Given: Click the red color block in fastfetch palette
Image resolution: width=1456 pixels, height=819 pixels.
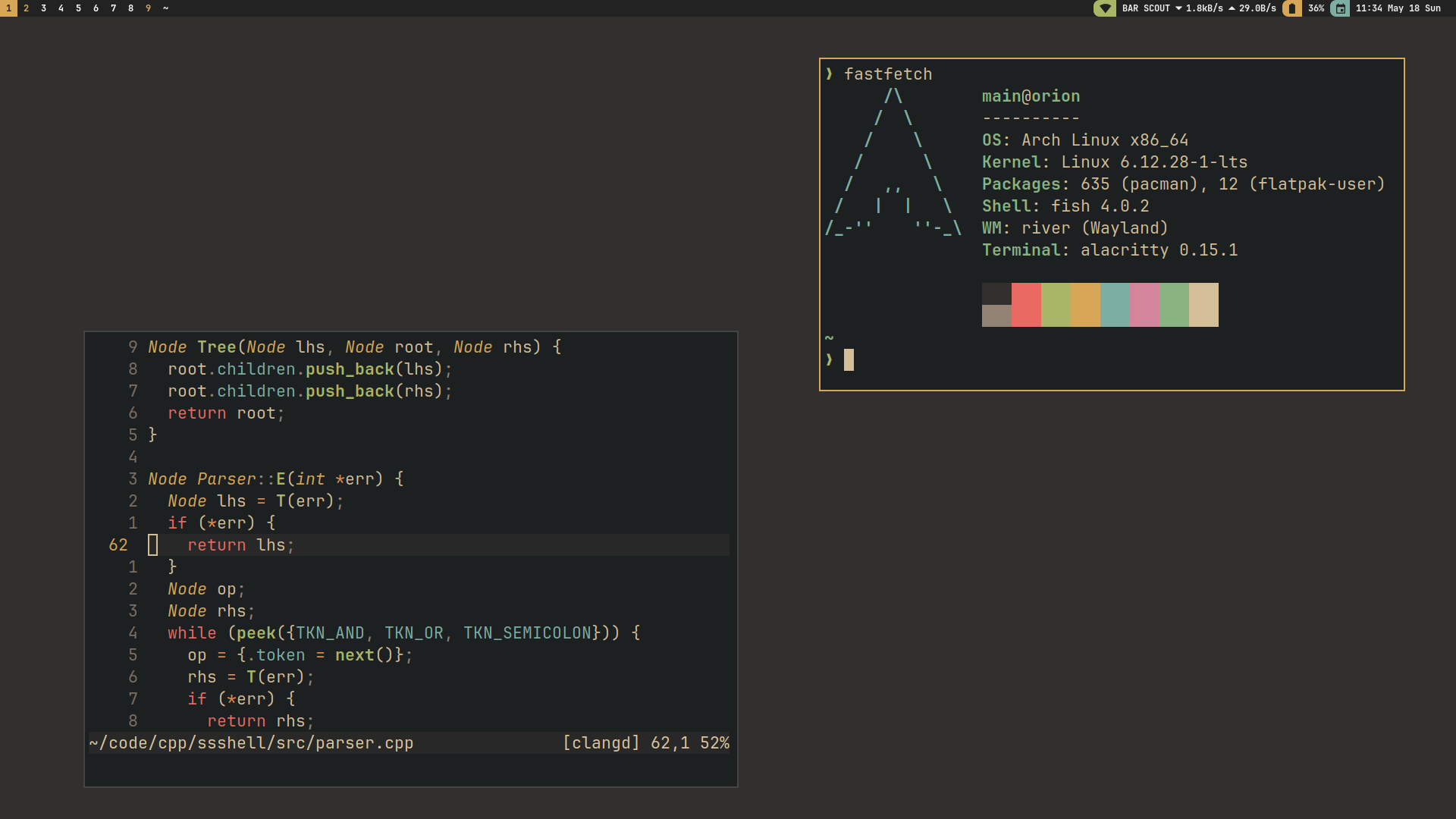Looking at the screenshot, I should [1026, 305].
